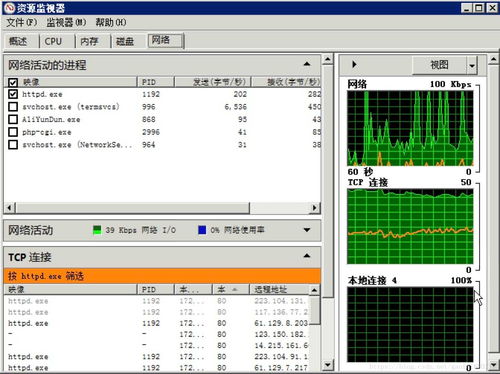Sort TCP connections by 远程地址 column

[x=280, y=289]
